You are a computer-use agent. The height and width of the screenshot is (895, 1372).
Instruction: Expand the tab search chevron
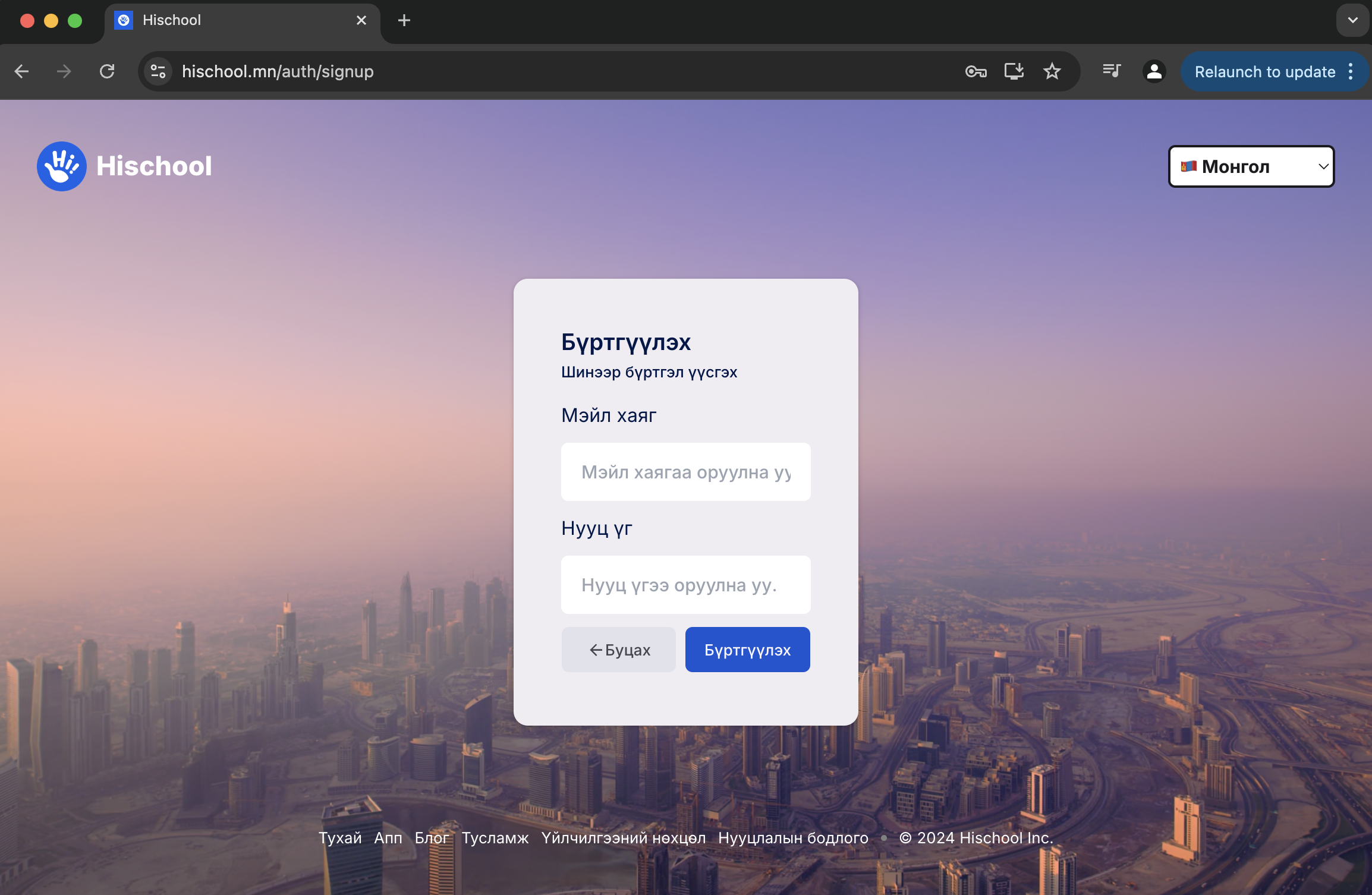1352,20
